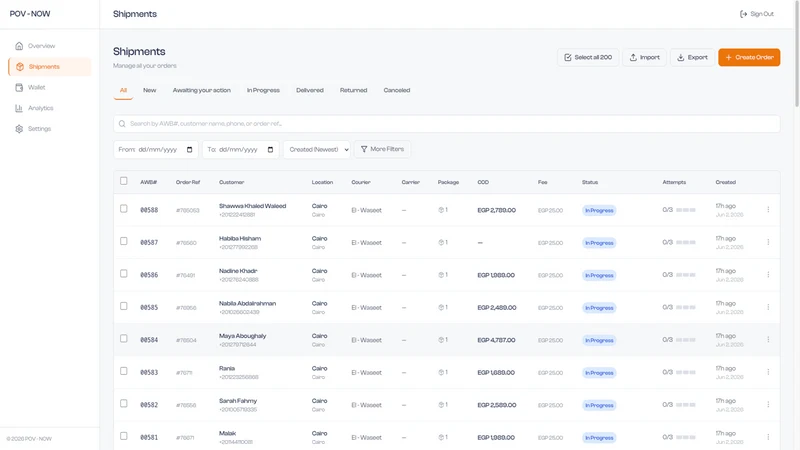The image size is (800, 450).
Task: Check the box for order 00581
Action: tap(123, 436)
